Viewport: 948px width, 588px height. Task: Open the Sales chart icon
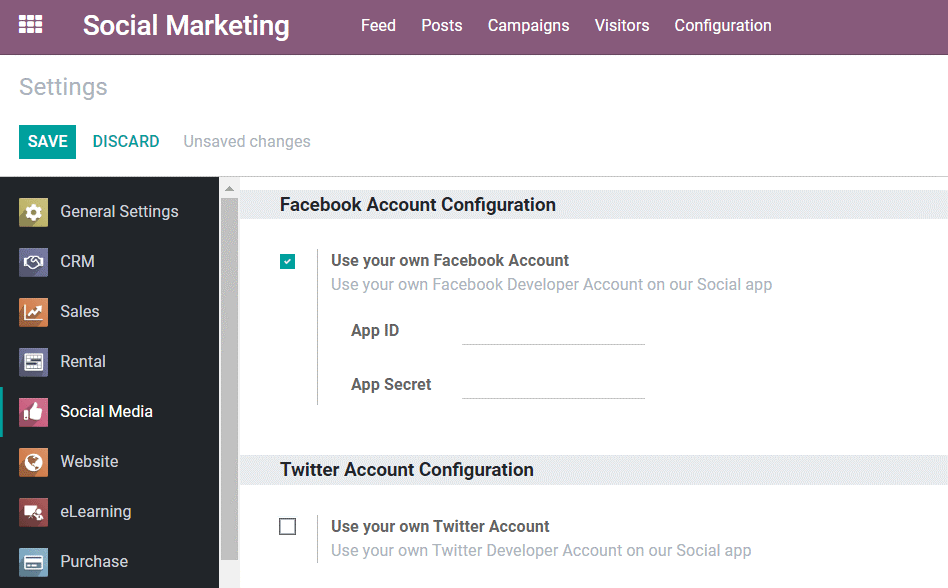click(33, 312)
